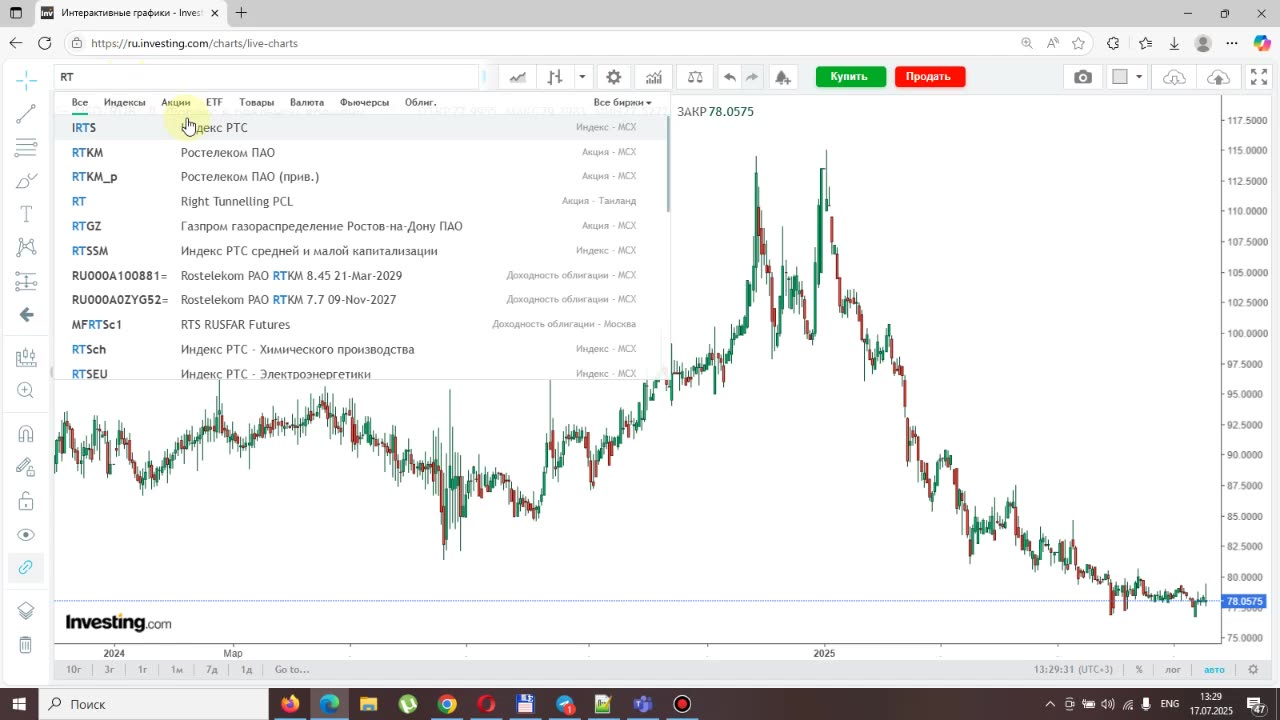The image size is (1280, 720).
Task: Select the Товары filter tab
Action: tap(257, 102)
